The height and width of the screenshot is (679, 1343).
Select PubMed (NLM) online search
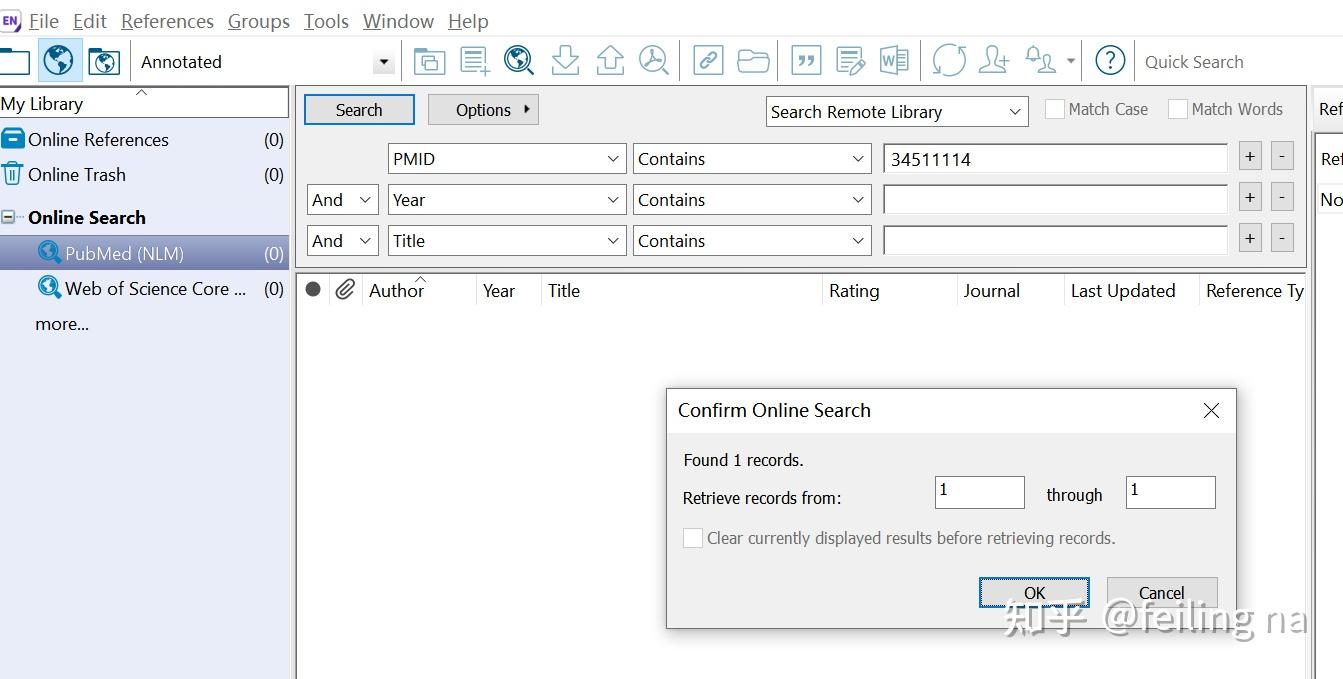coord(144,253)
